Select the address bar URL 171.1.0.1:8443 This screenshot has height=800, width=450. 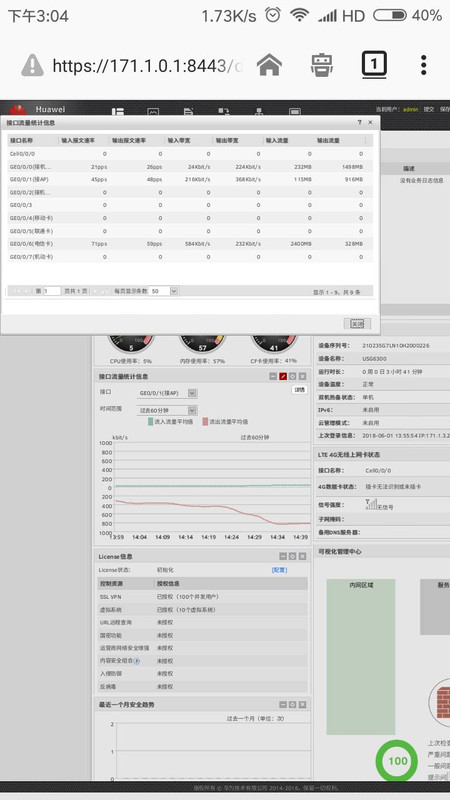(145, 65)
